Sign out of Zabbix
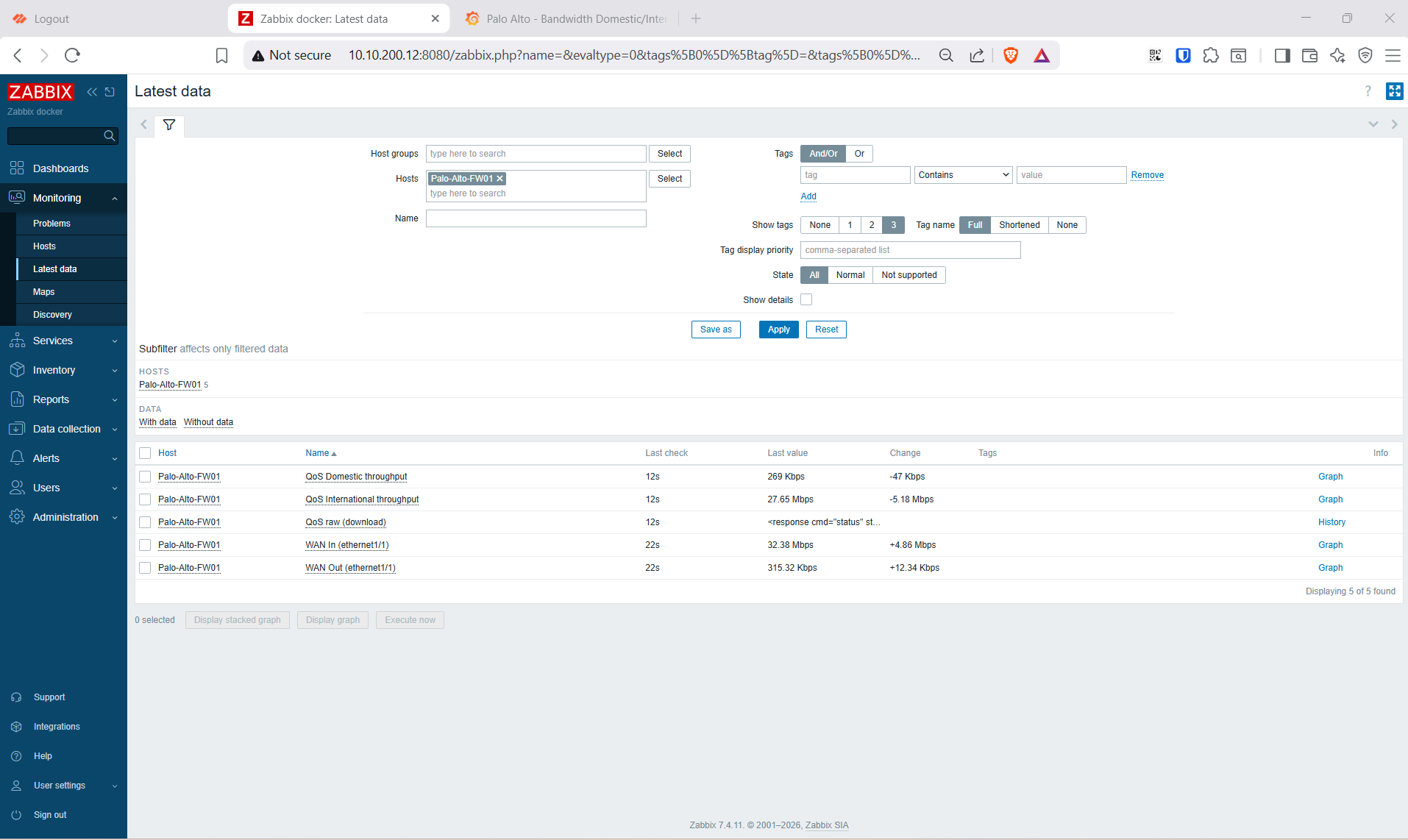This screenshot has height=840, width=1408. (50, 815)
